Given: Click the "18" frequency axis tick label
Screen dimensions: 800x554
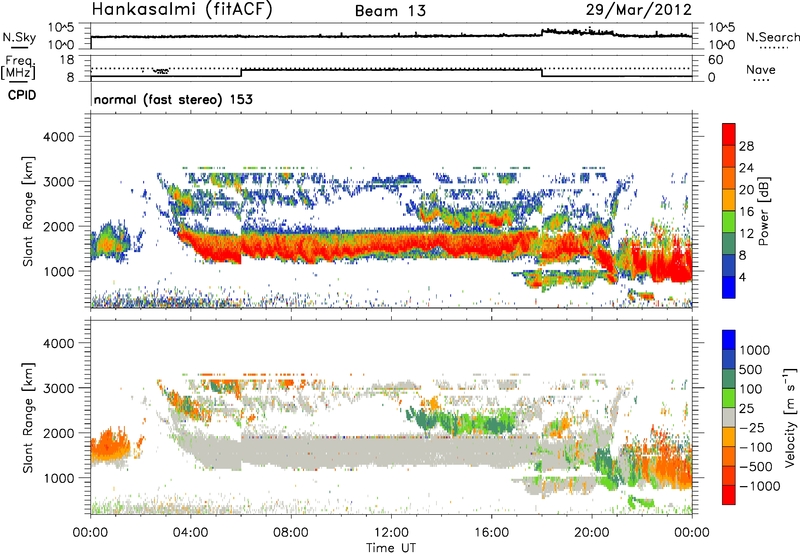Looking at the screenshot, I should click(66, 60).
